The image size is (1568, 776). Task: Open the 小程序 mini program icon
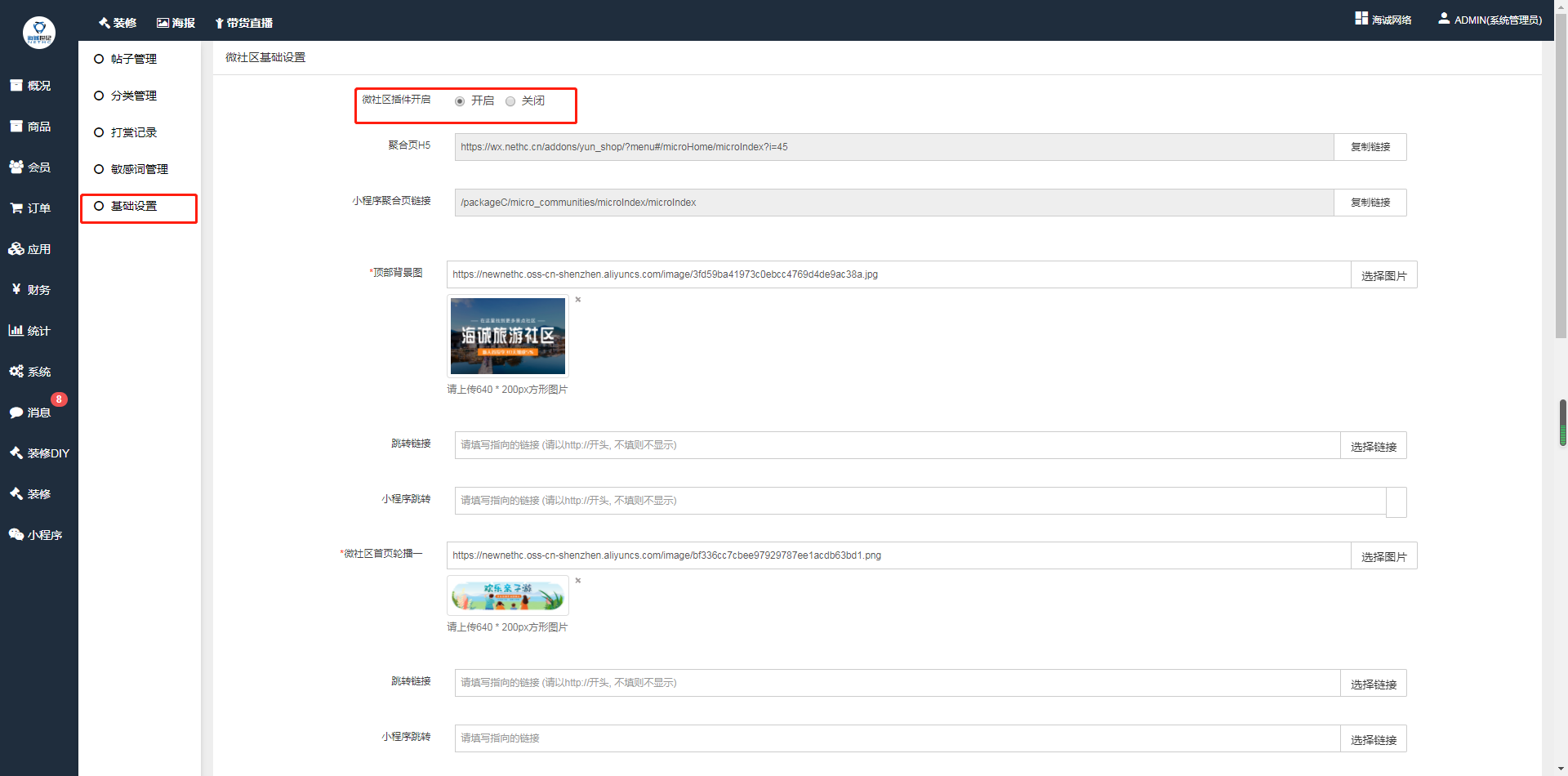click(16, 535)
